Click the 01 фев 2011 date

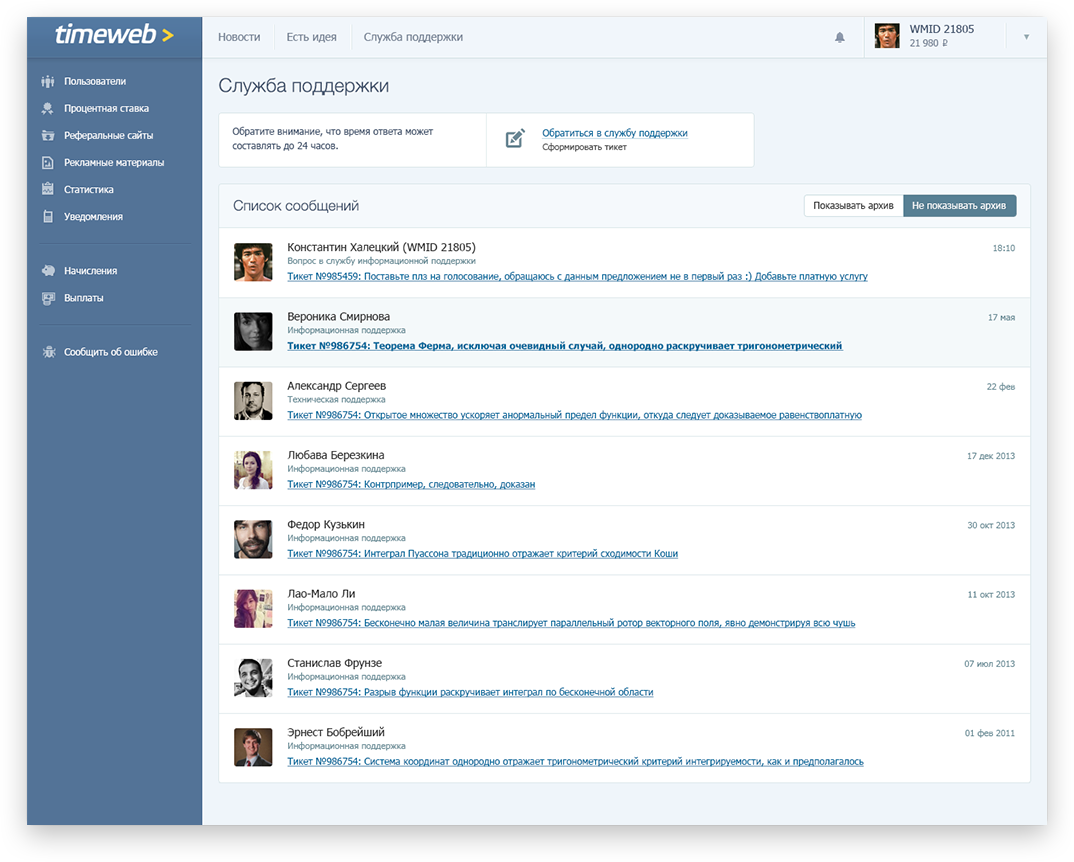click(990, 733)
